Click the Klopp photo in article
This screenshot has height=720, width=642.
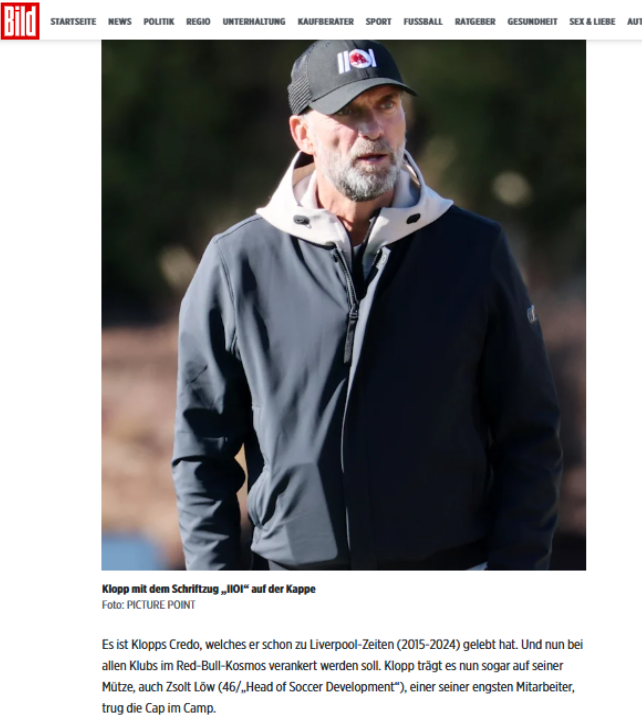344,305
